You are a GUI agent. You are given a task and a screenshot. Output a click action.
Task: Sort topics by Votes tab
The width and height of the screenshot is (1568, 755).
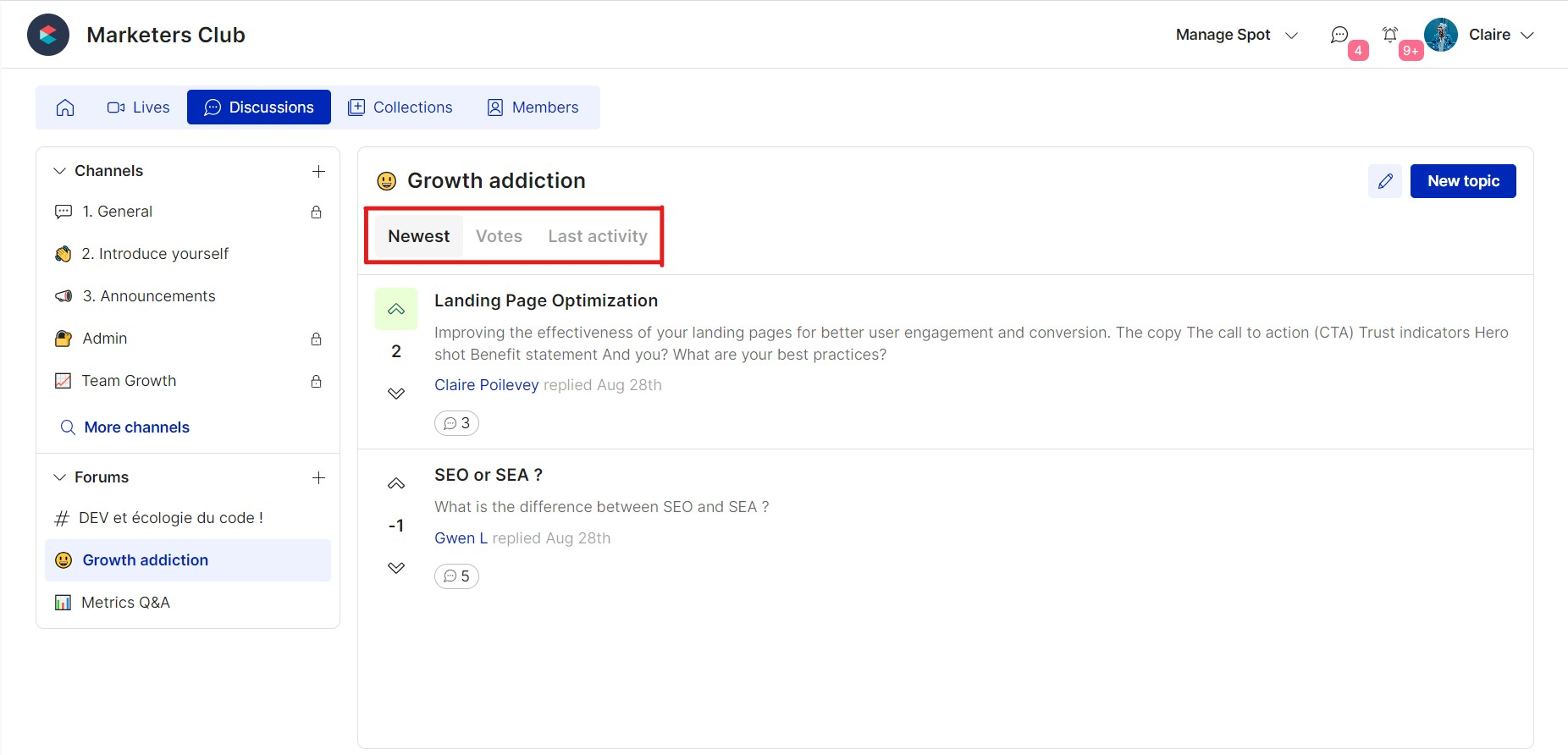click(x=499, y=236)
